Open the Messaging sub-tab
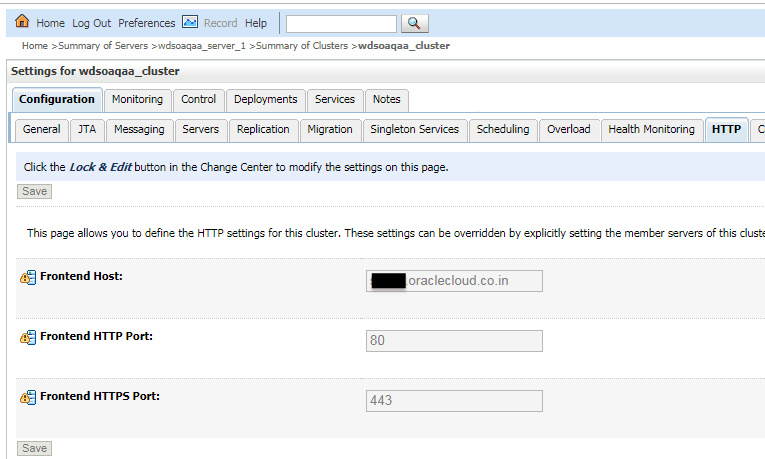 (x=140, y=130)
